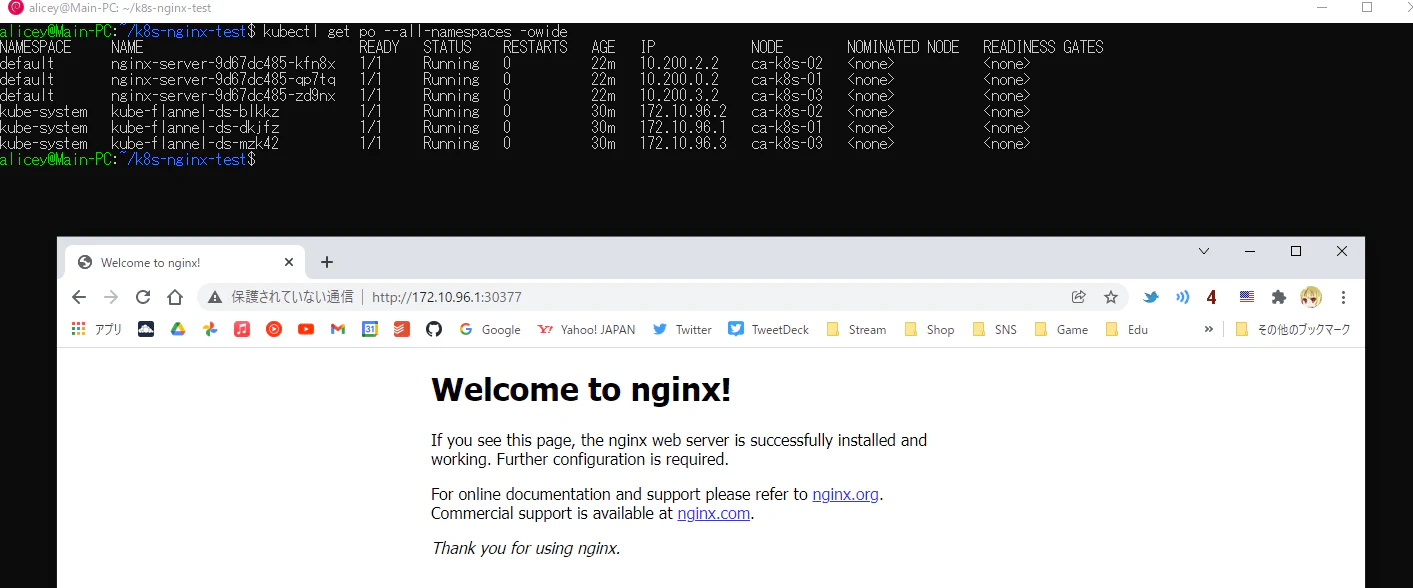1413x588 pixels.
Task: Click the READINESS GATES column header
Action: tap(1043, 47)
